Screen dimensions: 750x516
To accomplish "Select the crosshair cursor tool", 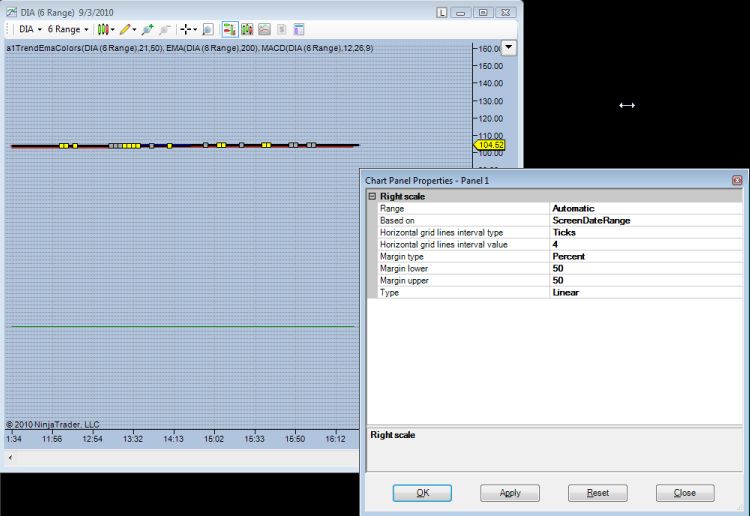I will coord(186,30).
